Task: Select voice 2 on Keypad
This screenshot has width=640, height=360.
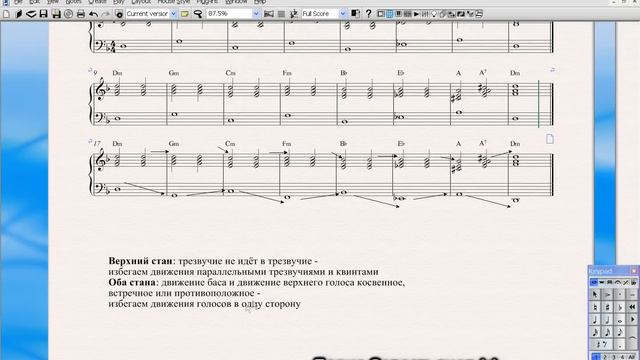Action: (605, 357)
